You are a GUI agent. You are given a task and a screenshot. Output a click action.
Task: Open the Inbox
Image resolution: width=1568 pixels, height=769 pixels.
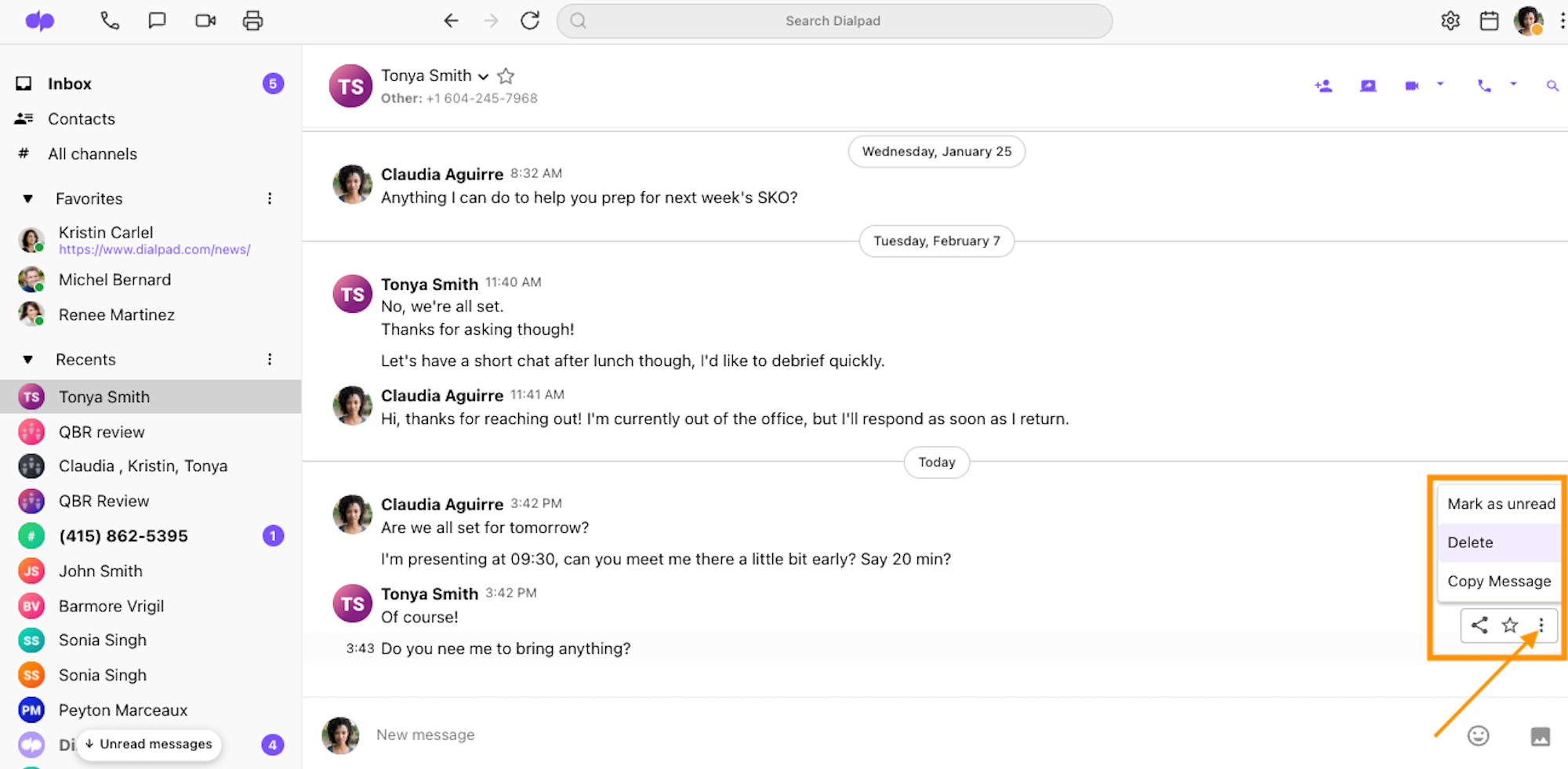pos(70,83)
